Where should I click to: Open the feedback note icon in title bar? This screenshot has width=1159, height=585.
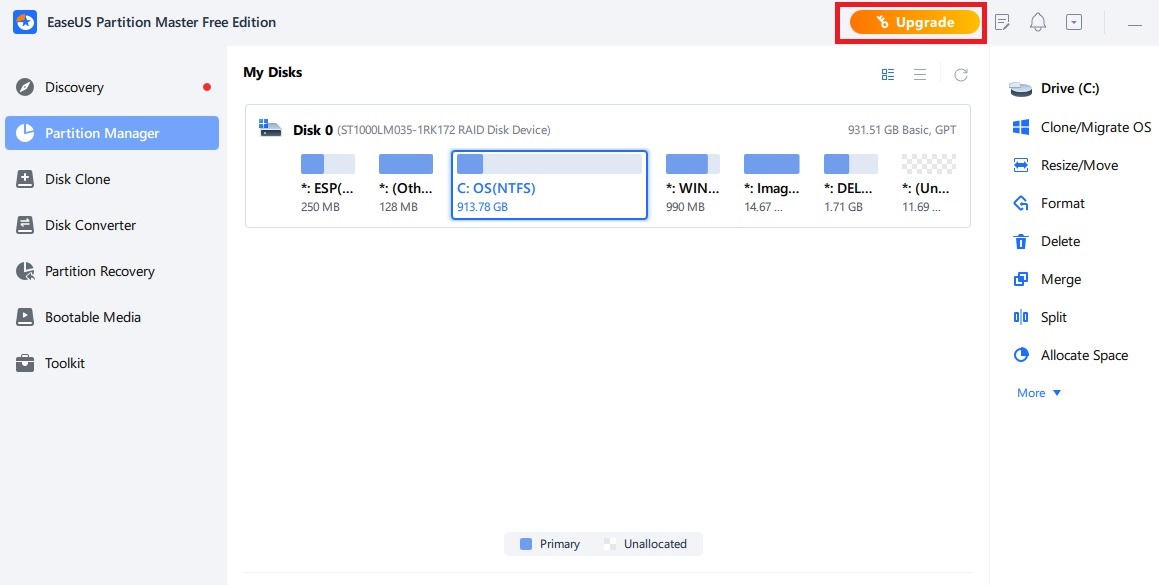1002,22
